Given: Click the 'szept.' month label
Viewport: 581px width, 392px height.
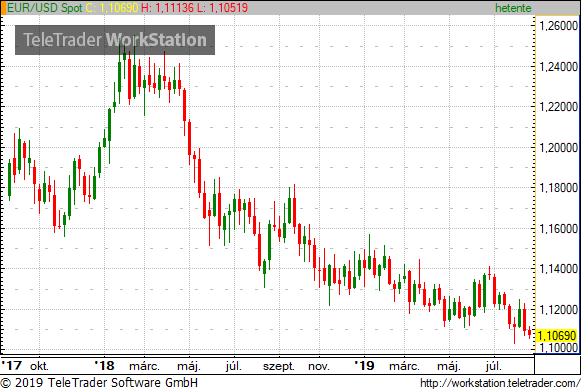Looking at the screenshot, I should [279, 366].
